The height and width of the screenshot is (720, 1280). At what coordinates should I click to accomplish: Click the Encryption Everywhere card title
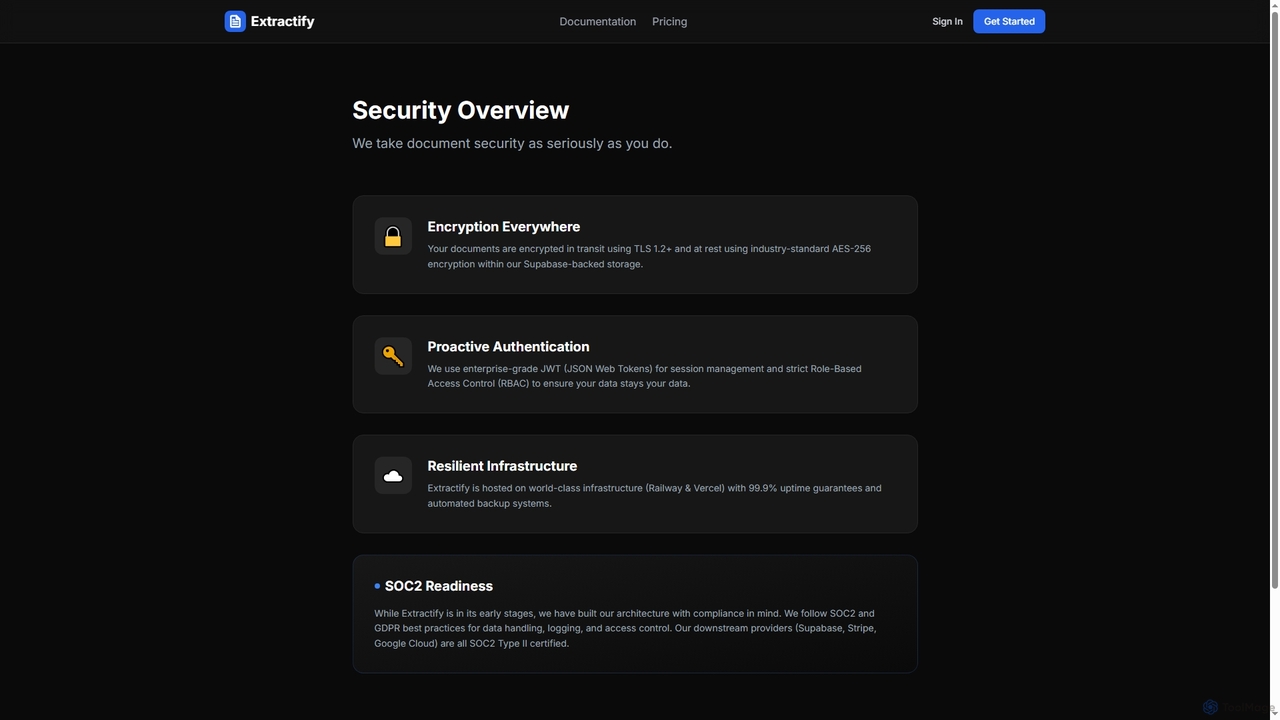coord(504,227)
